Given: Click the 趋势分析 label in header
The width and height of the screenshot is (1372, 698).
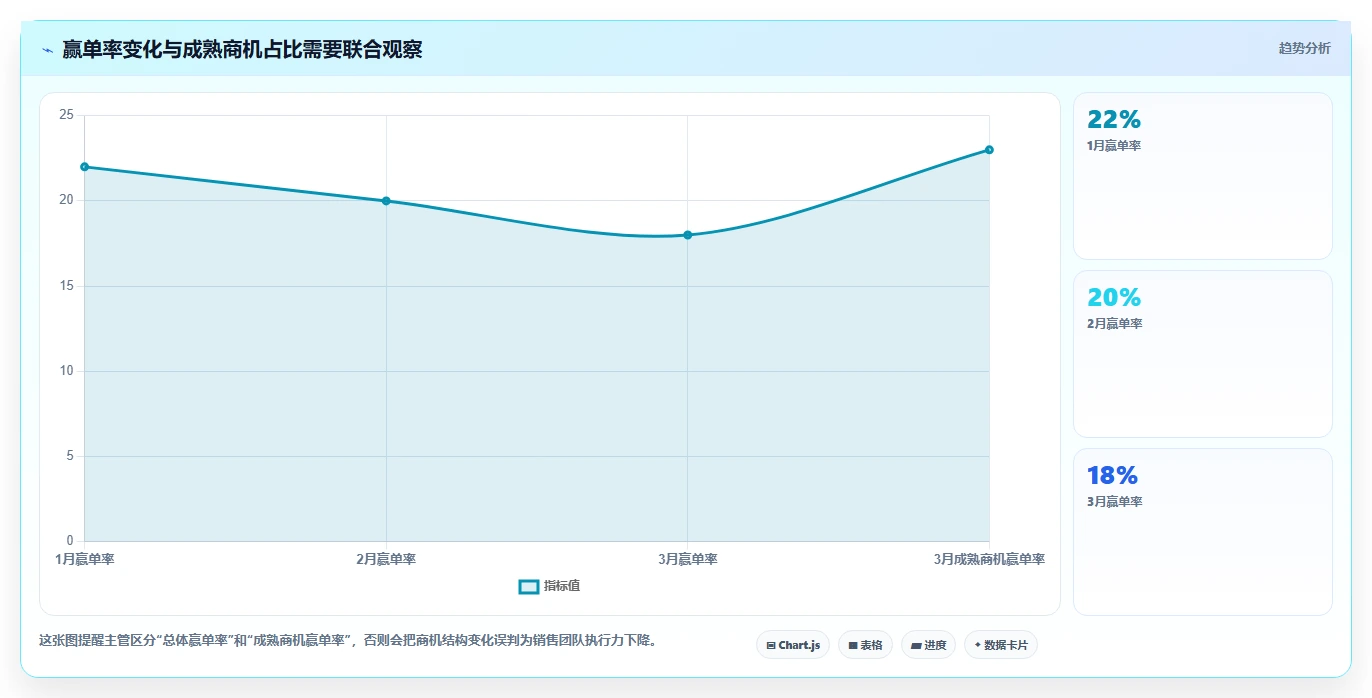Looking at the screenshot, I should (x=1304, y=48).
